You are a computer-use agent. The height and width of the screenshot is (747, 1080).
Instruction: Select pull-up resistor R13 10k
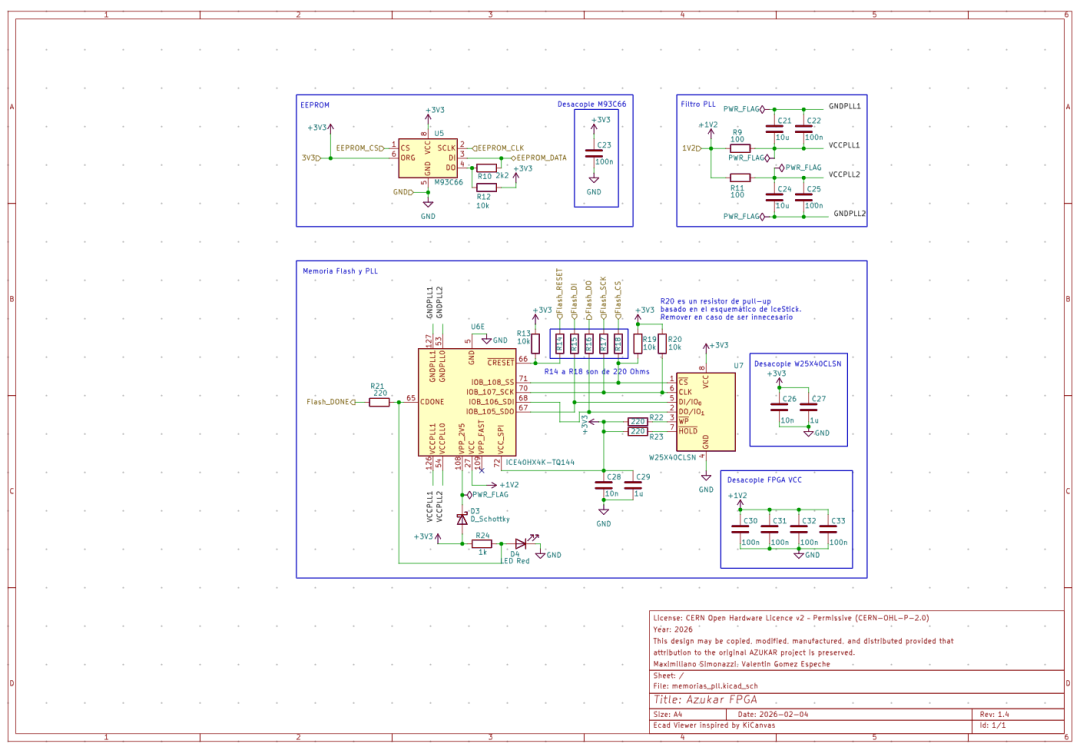536,344
